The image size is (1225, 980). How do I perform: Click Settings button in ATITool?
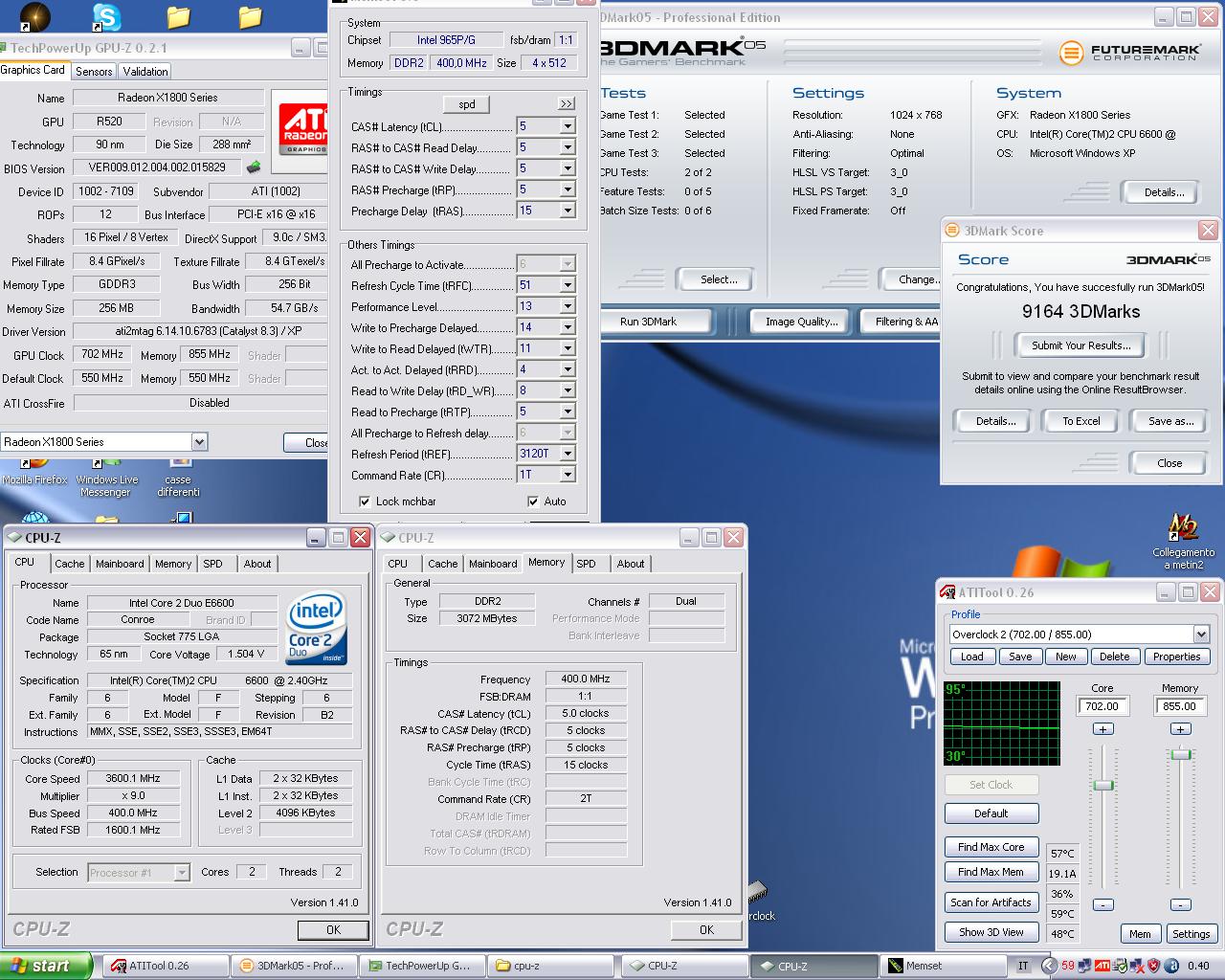pos(1192,934)
